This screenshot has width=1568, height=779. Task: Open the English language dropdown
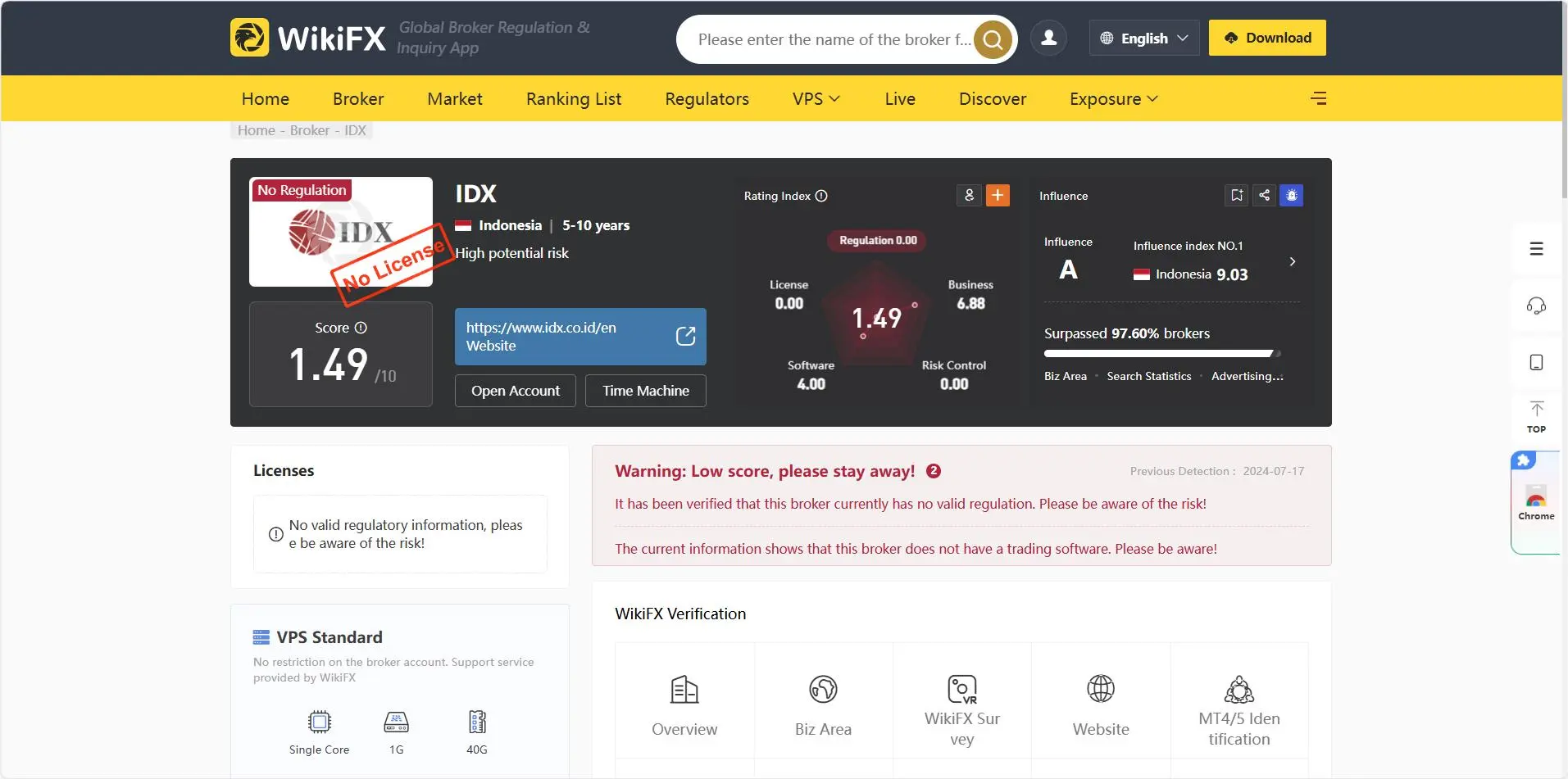point(1144,38)
